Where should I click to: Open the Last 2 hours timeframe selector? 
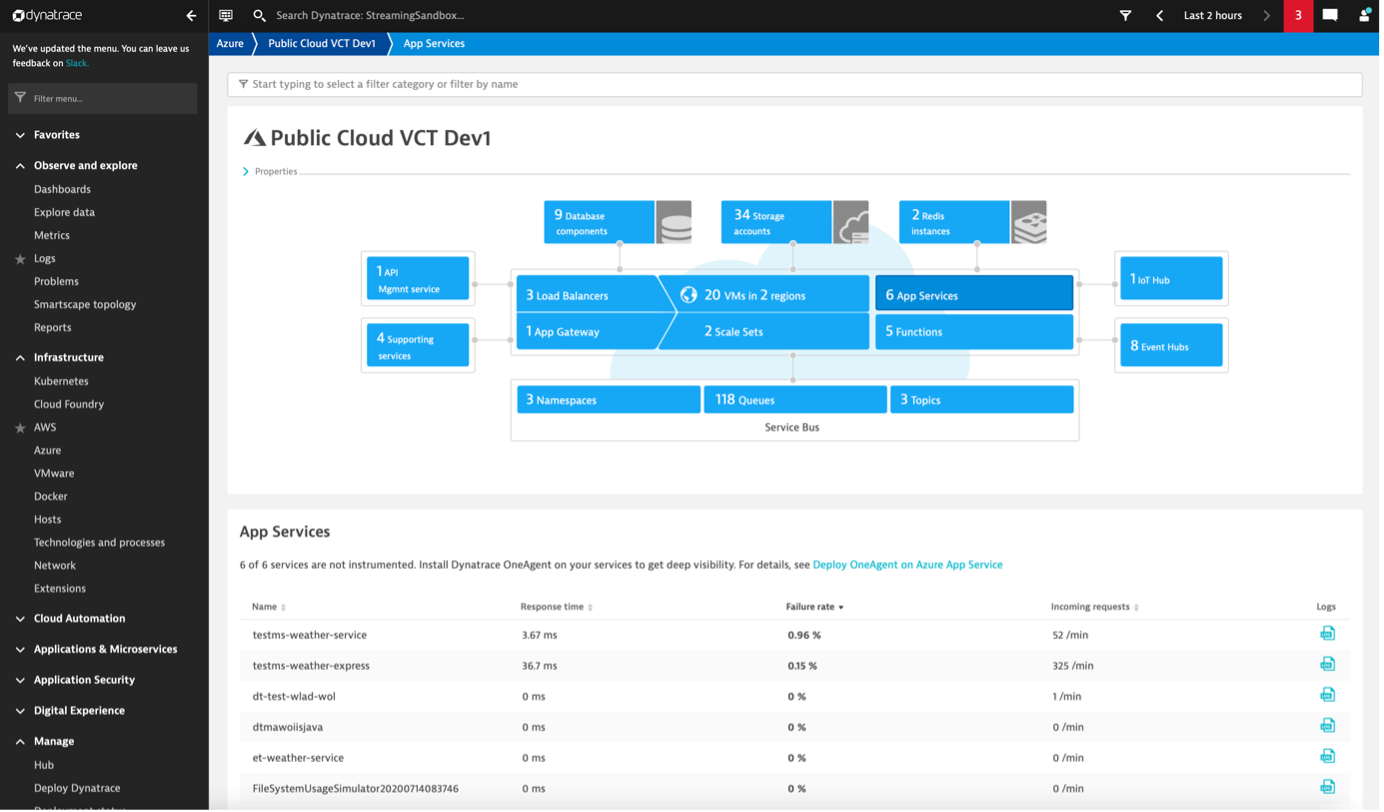point(1213,16)
